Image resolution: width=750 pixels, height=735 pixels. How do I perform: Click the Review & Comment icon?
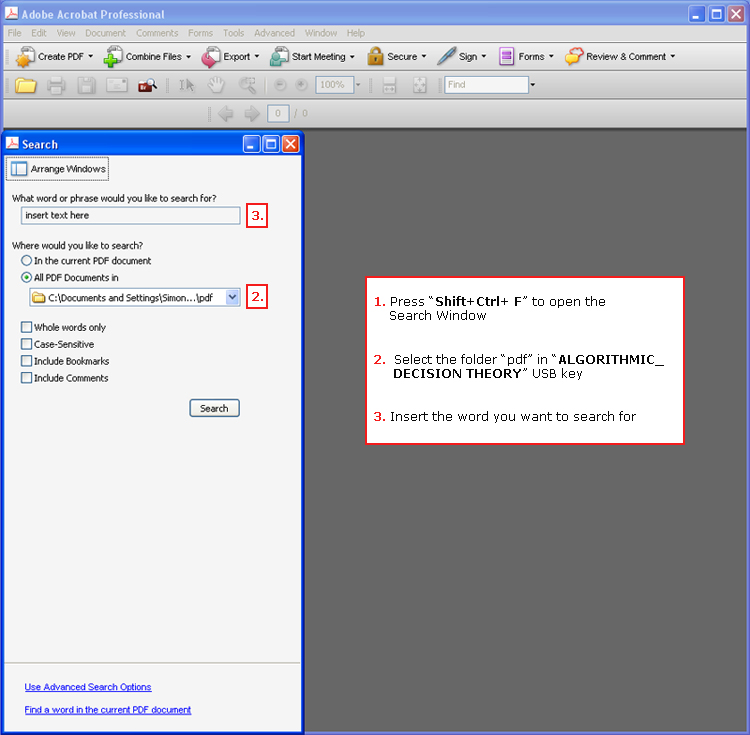pos(574,56)
